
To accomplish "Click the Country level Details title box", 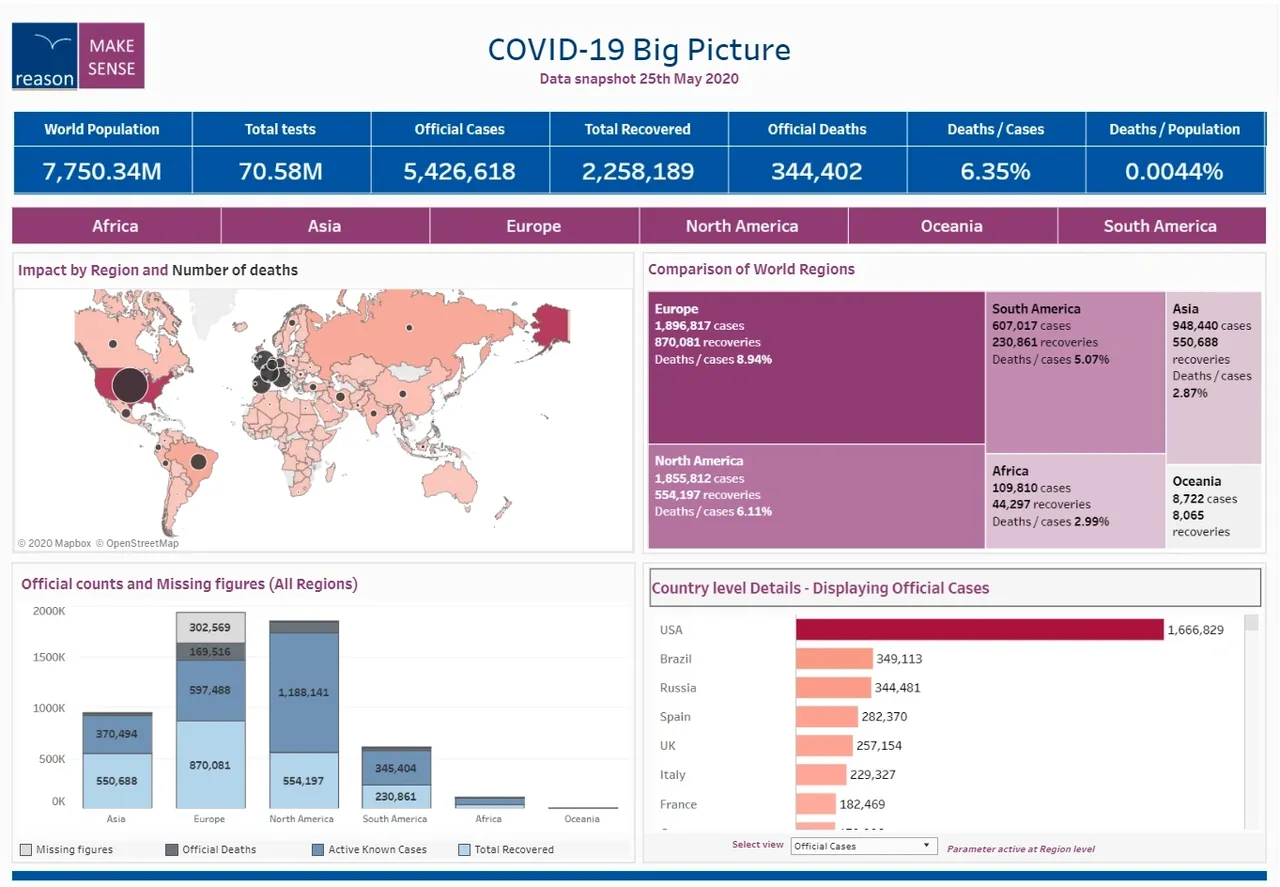I will point(955,588).
